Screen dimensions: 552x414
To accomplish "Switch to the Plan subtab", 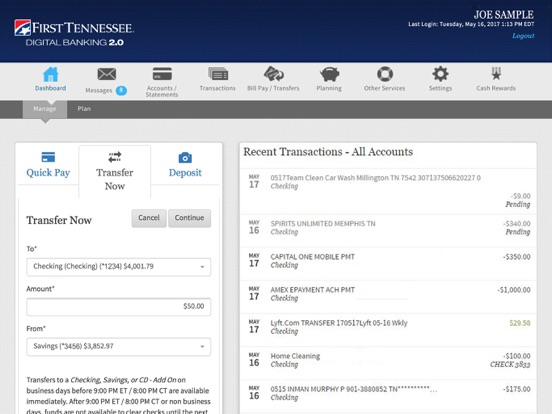I will pos(84,109).
